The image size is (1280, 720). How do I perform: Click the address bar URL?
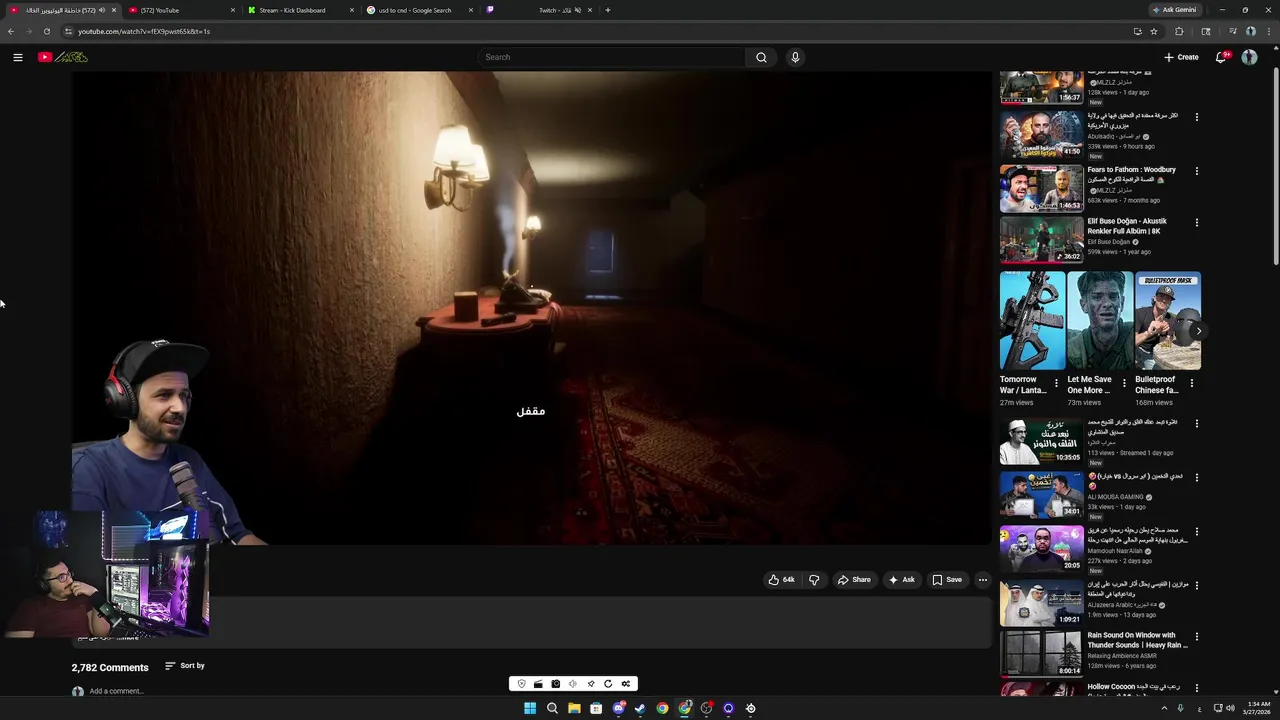144,31
